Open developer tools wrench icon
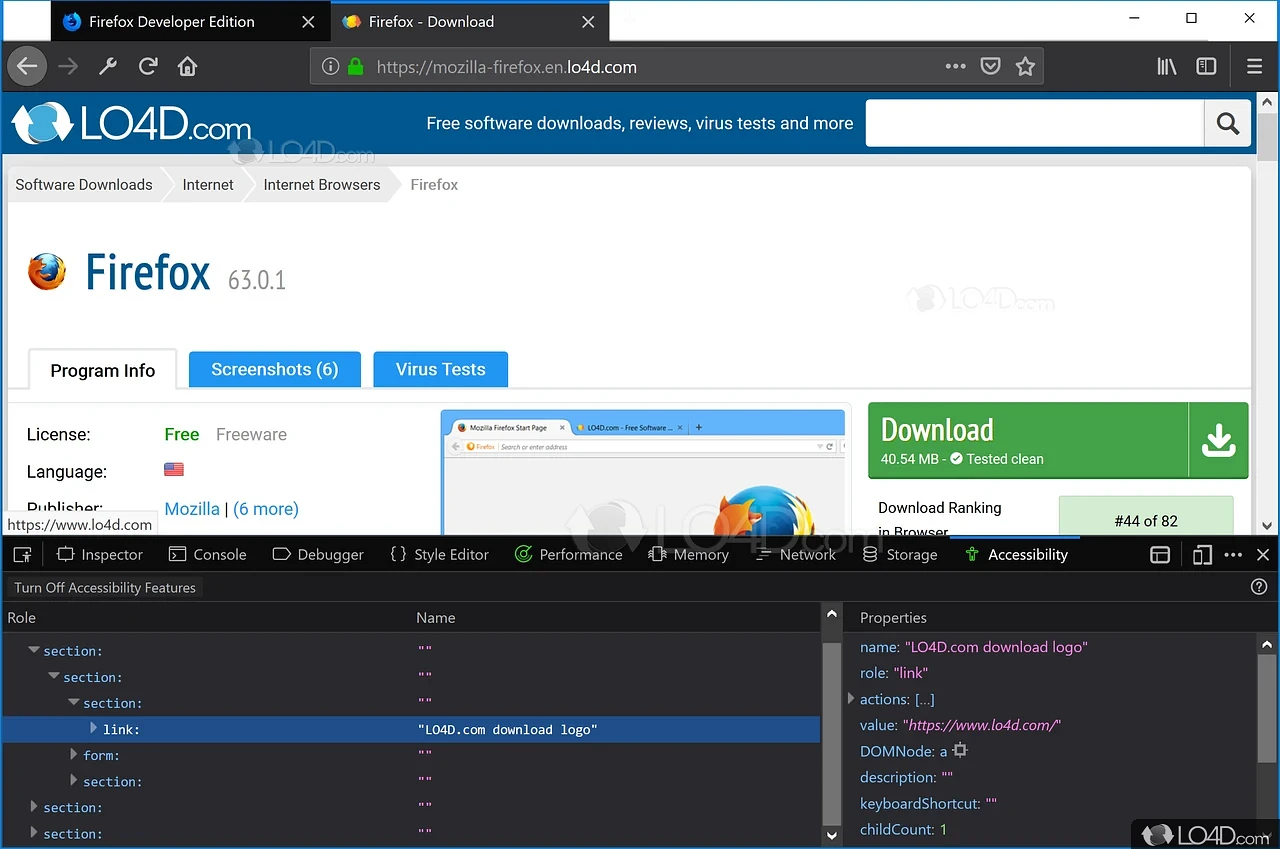This screenshot has width=1280, height=849. pyautogui.click(x=108, y=67)
